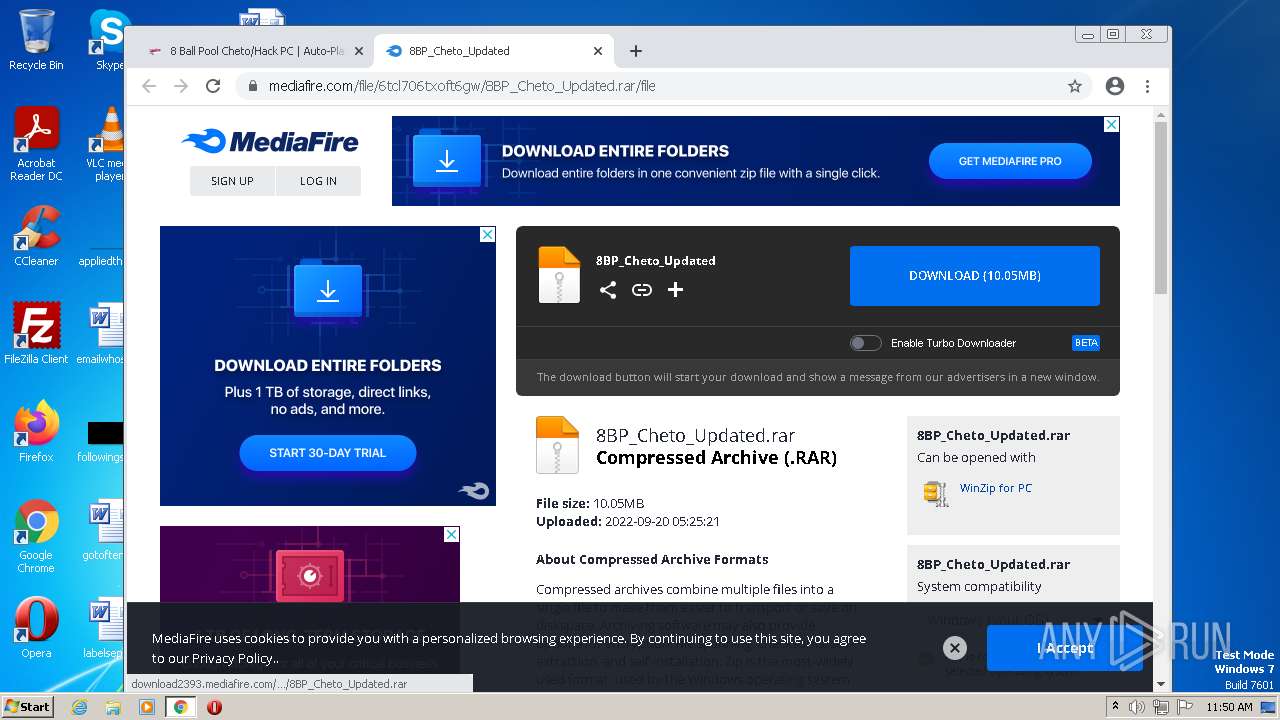1280x720 pixels.
Task: Open Acrobat Reader DC desktop icon
Action: click(x=36, y=144)
